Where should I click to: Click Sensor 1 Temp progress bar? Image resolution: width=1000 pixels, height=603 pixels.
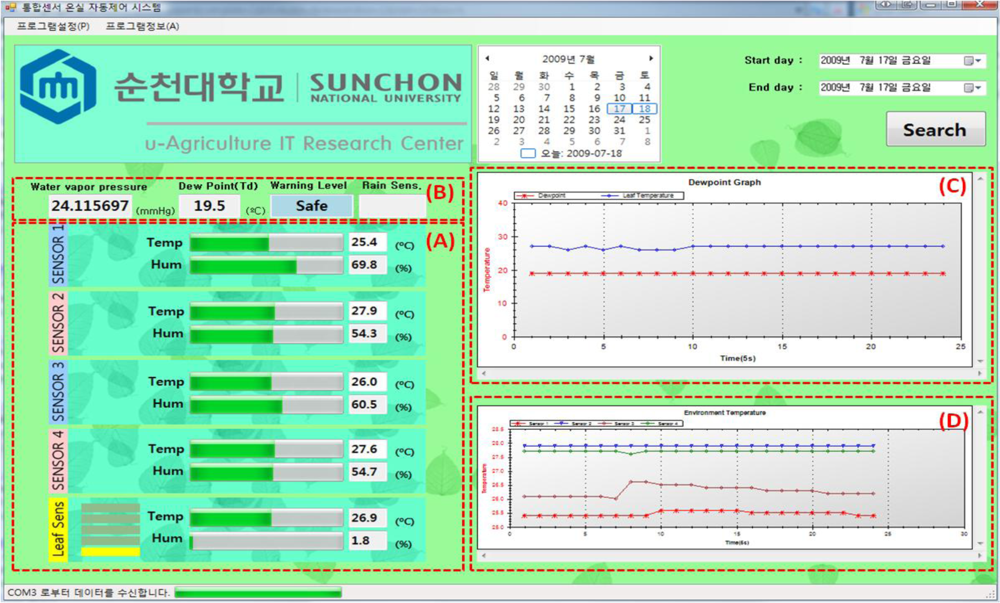(267, 243)
